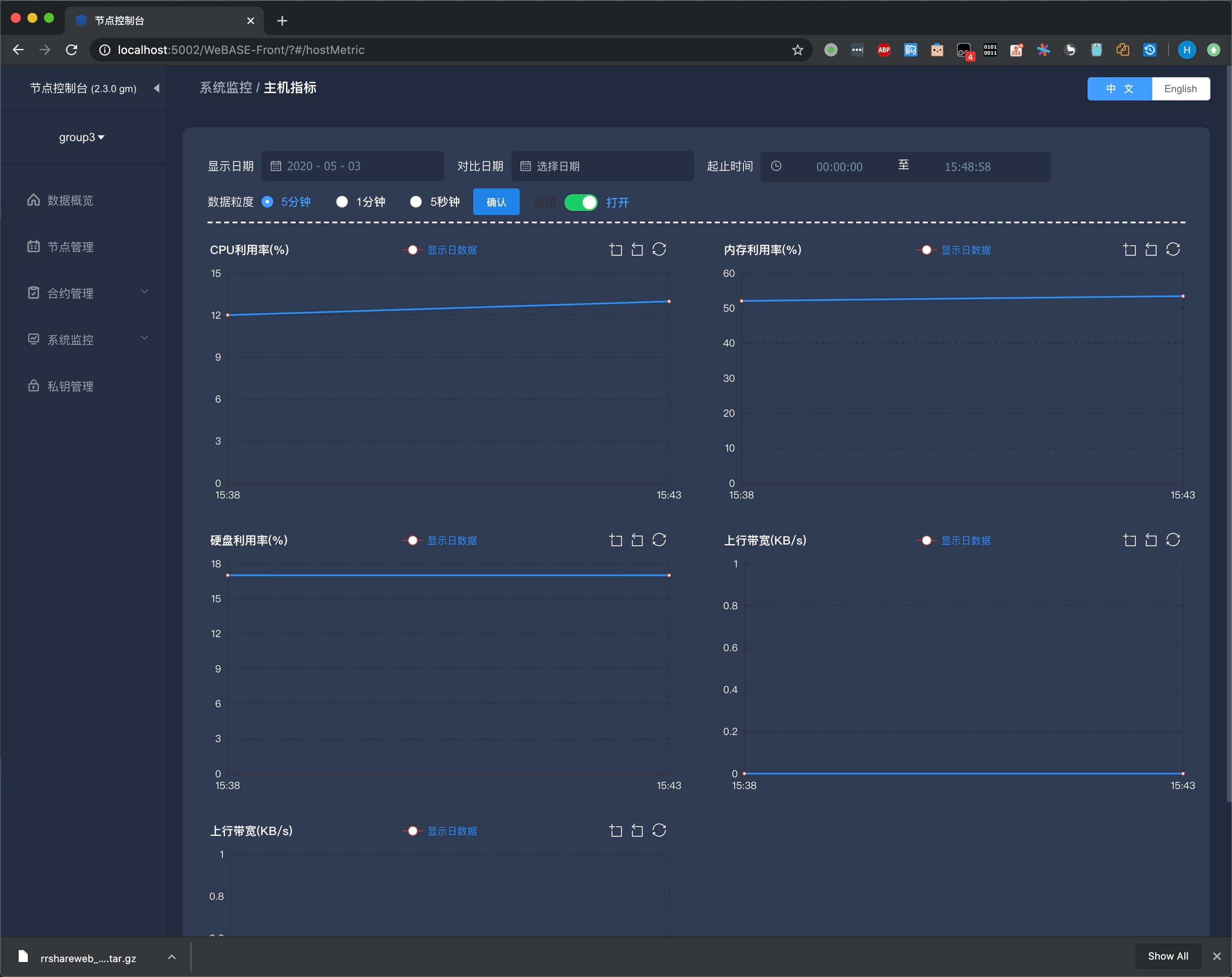This screenshot has height=977, width=1232.
Task: Toggle 显示日数据 legend on the memory chart
Action: (x=954, y=250)
